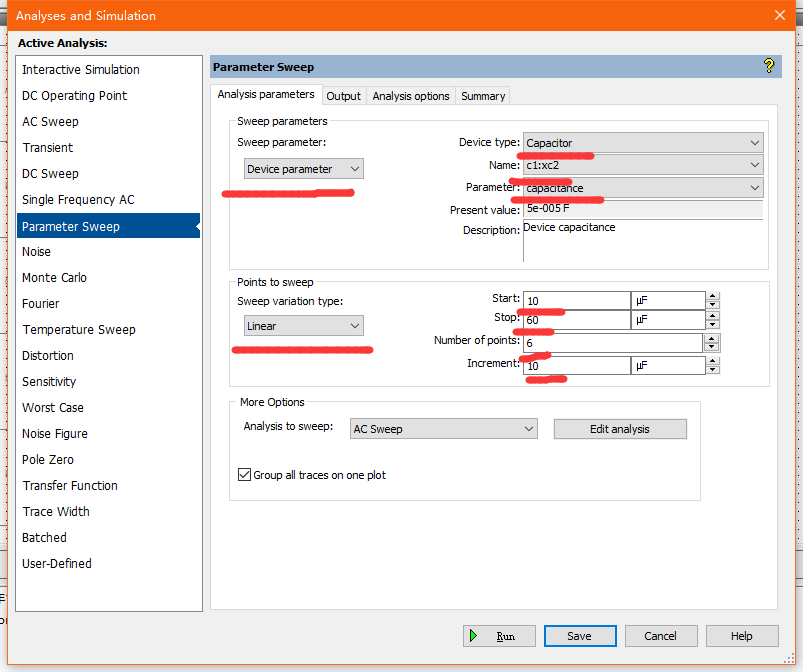
Task: Click the Run button
Action: coord(499,636)
